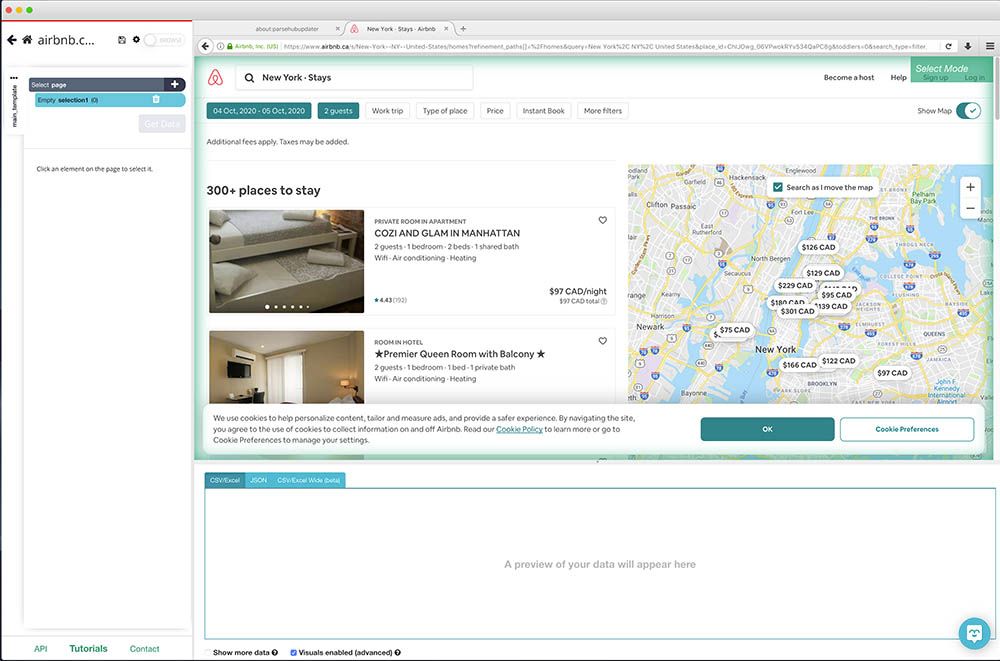
Task: Open Become a host link
Action: point(849,77)
